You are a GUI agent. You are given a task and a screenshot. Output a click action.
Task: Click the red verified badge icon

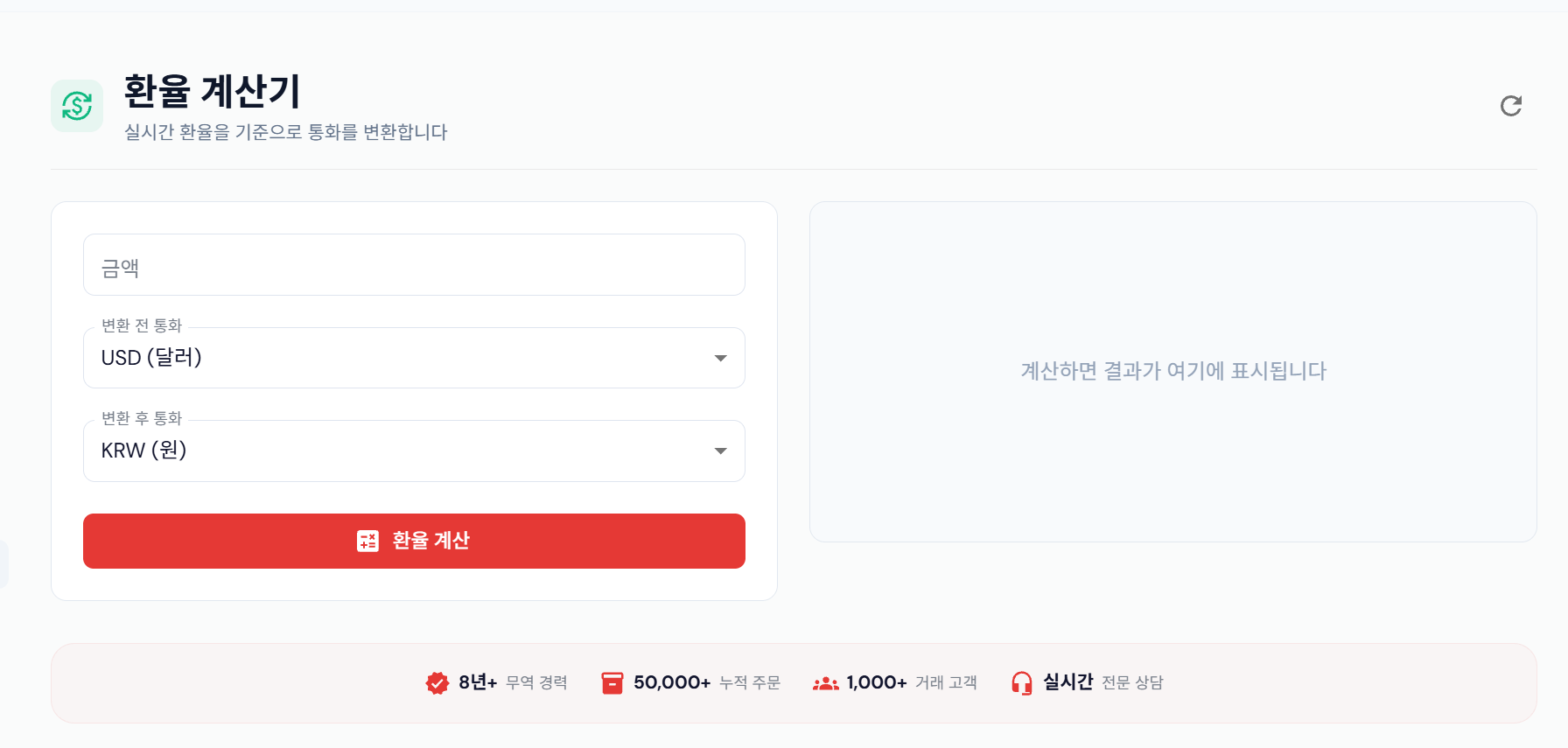tap(437, 683)
